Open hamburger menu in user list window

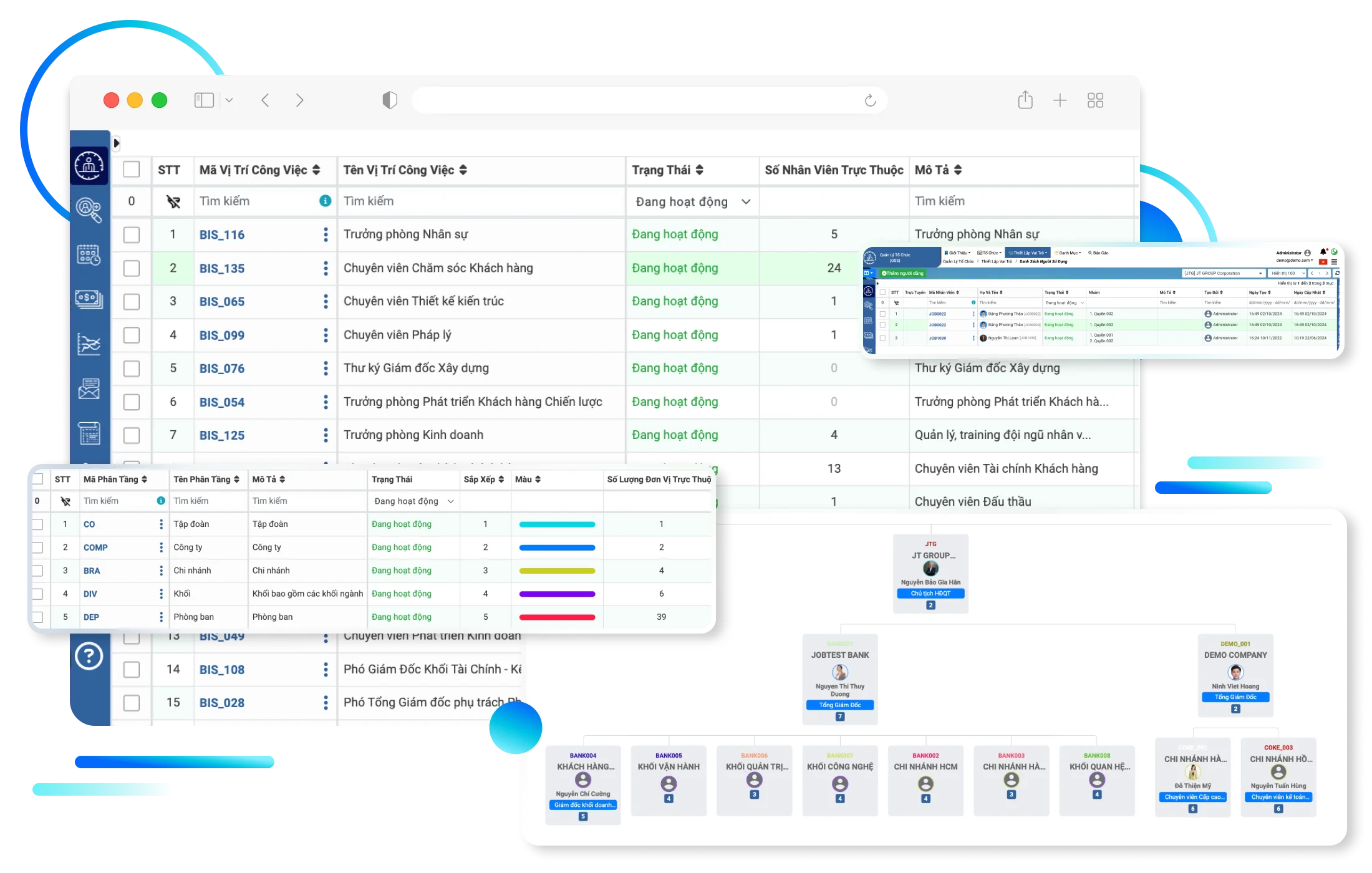[1334, 262]
